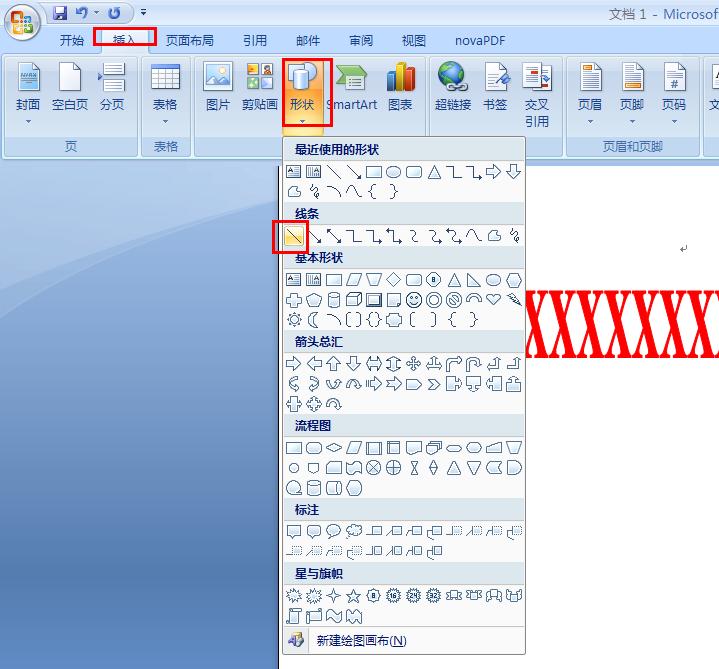Toggle the 形状 shapes dropdown
Screen dimensions: 719x669
coord(302,93)
